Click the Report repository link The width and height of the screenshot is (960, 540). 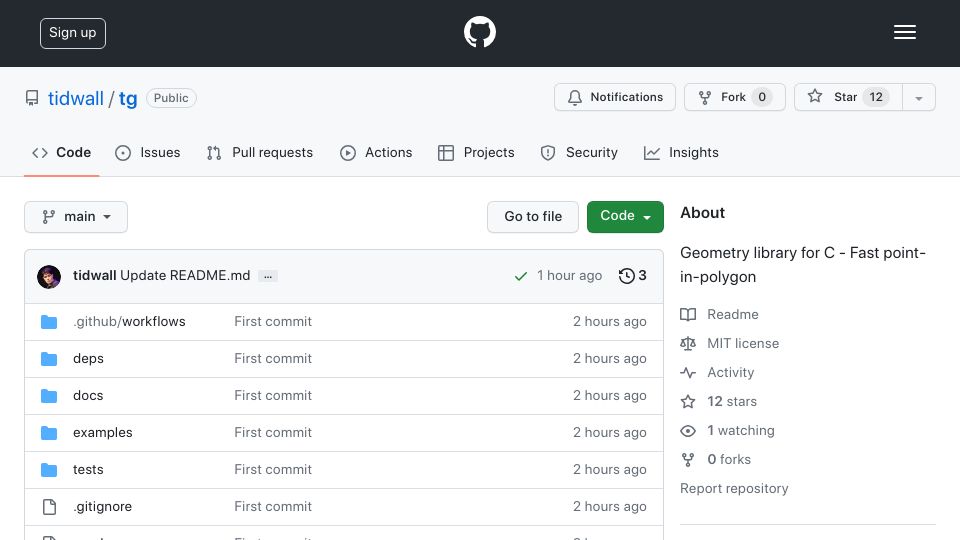(x=734, y=489)
